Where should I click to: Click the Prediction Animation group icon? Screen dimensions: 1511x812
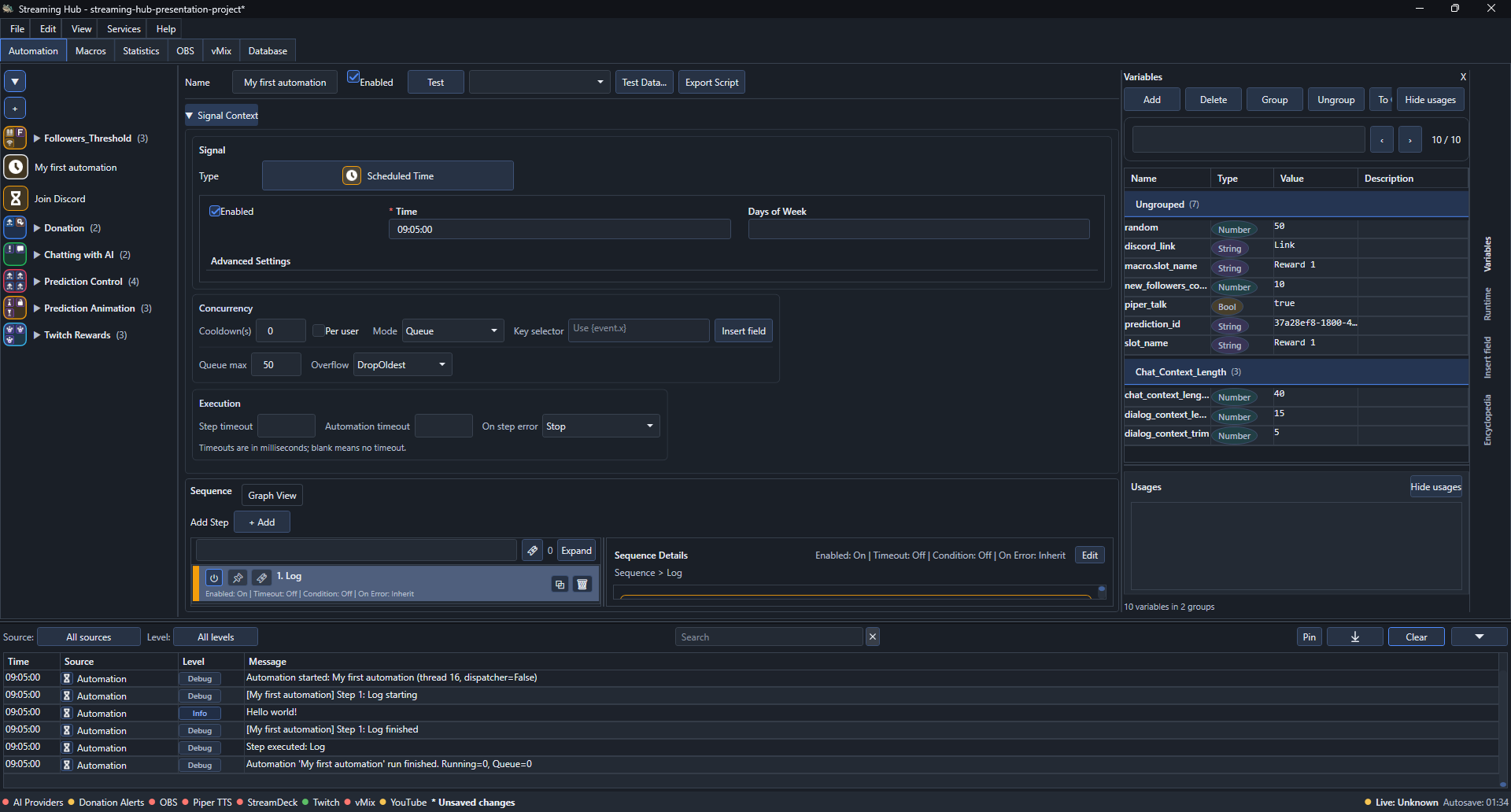pos(16,308)
